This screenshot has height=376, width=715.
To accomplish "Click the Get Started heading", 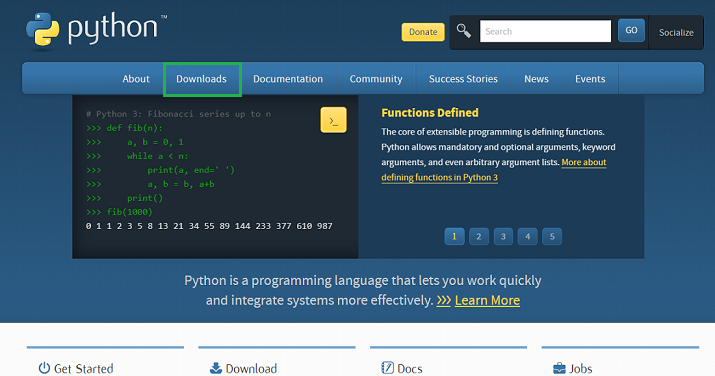I will pos(83,368).
